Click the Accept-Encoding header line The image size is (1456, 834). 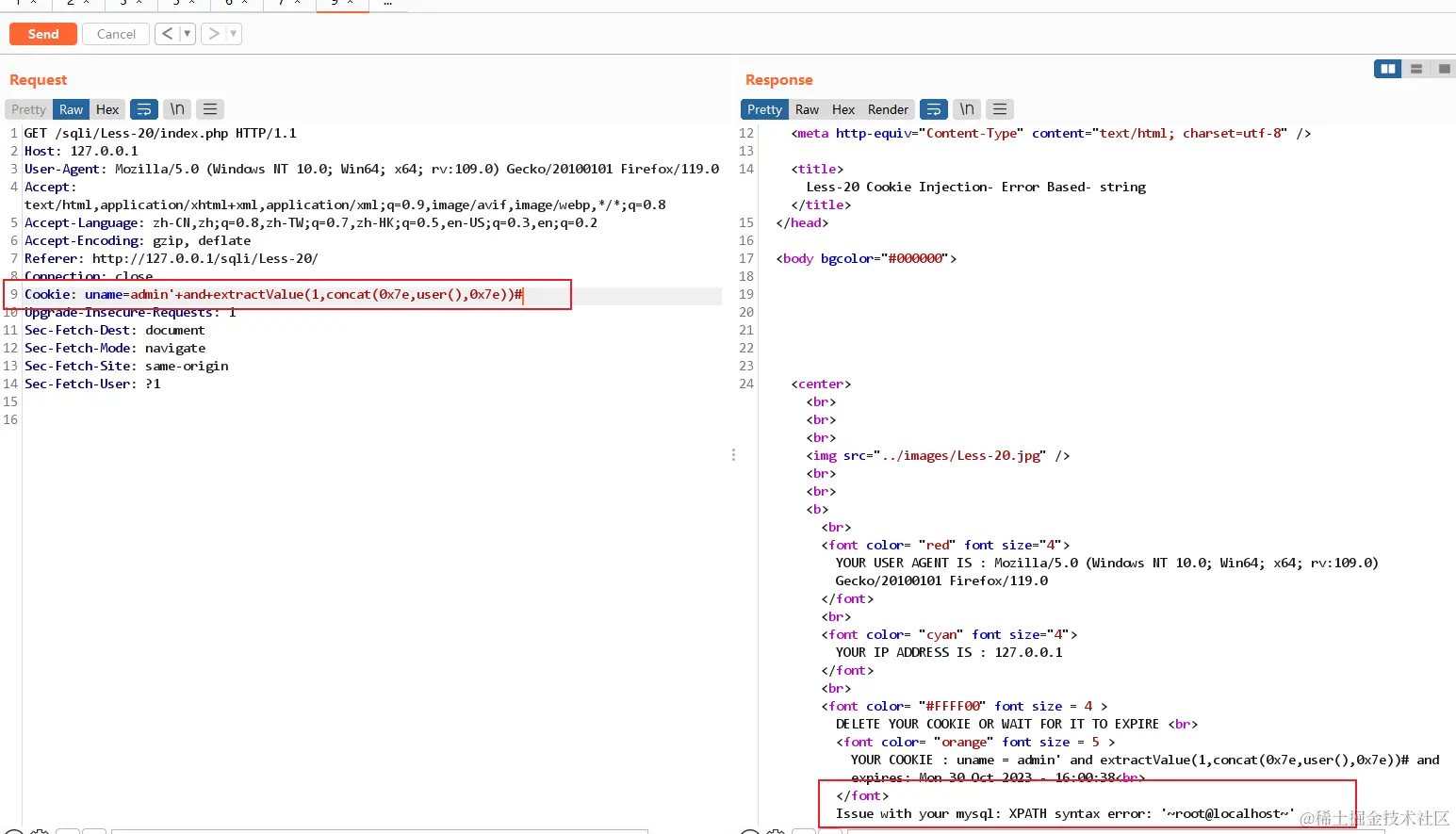click(138, 240)
